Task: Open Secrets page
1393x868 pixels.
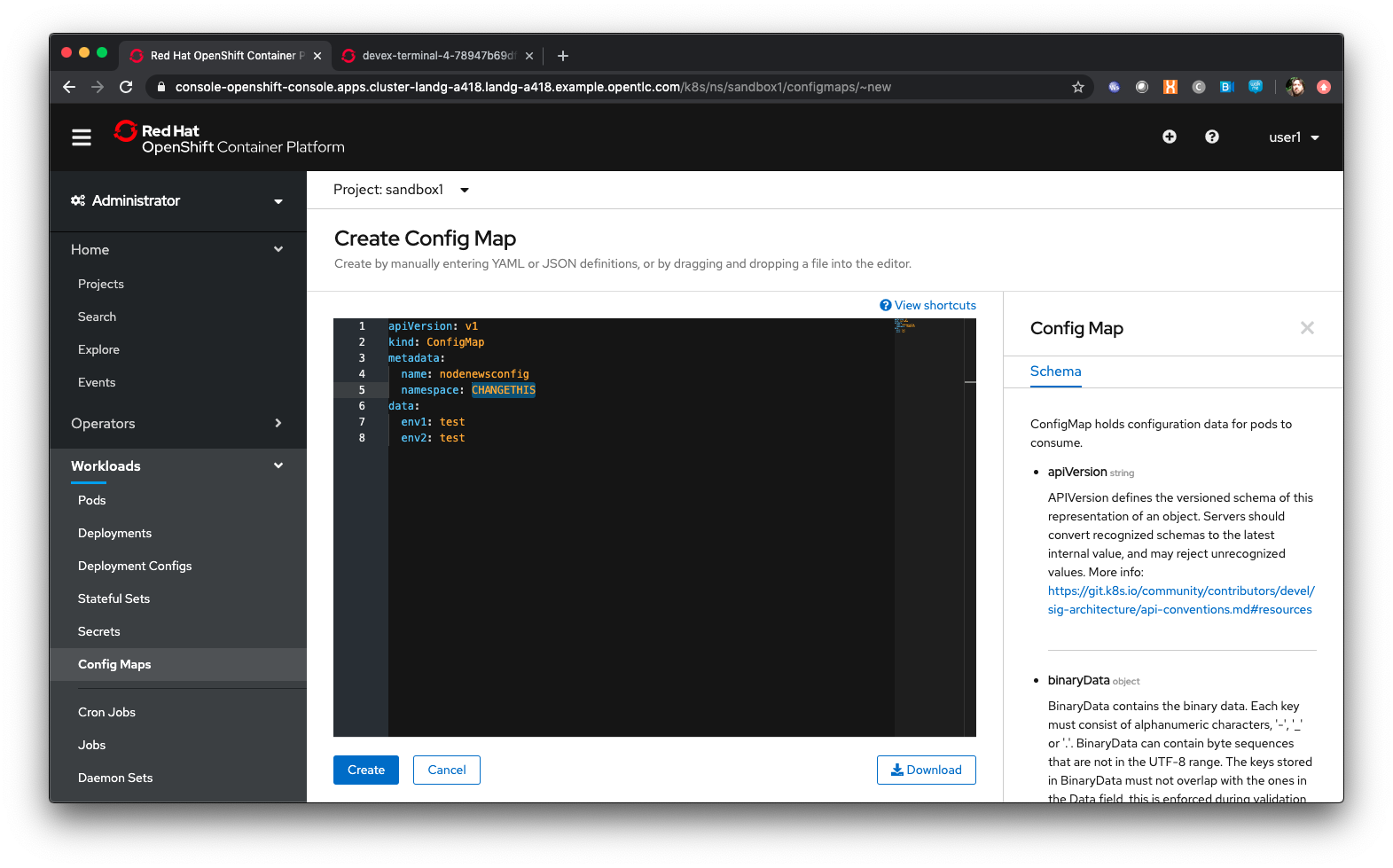Action: [x=98, y=631]
